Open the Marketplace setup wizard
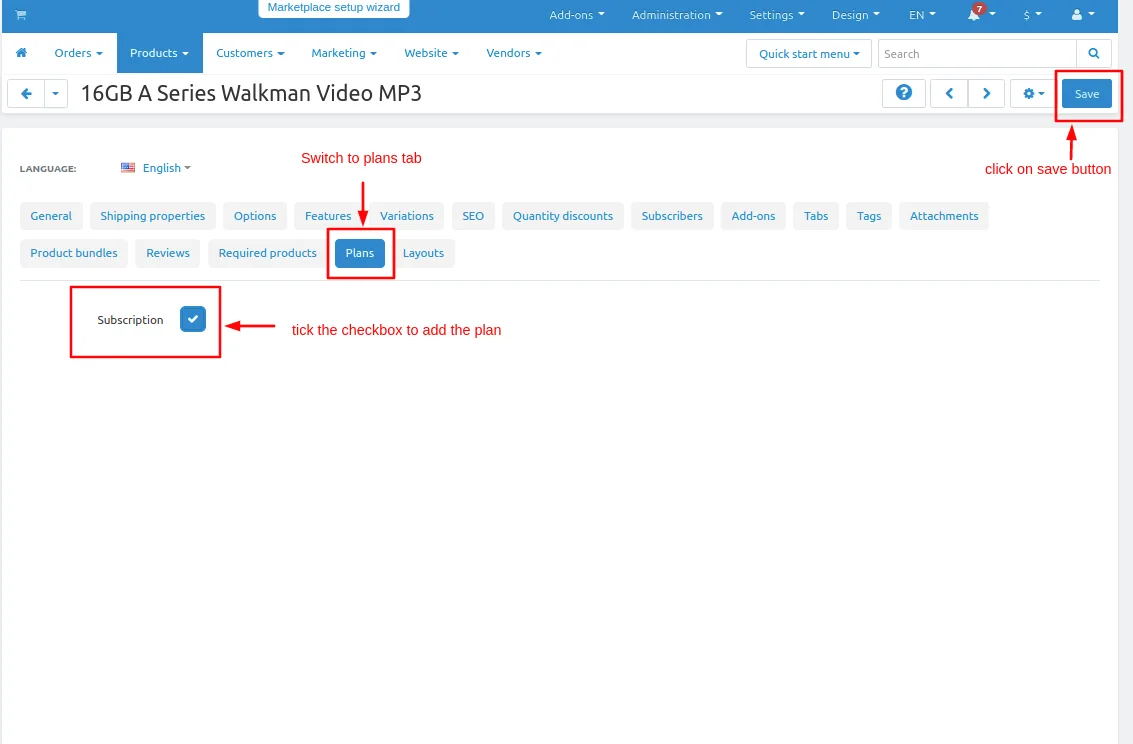 (334, 8)
